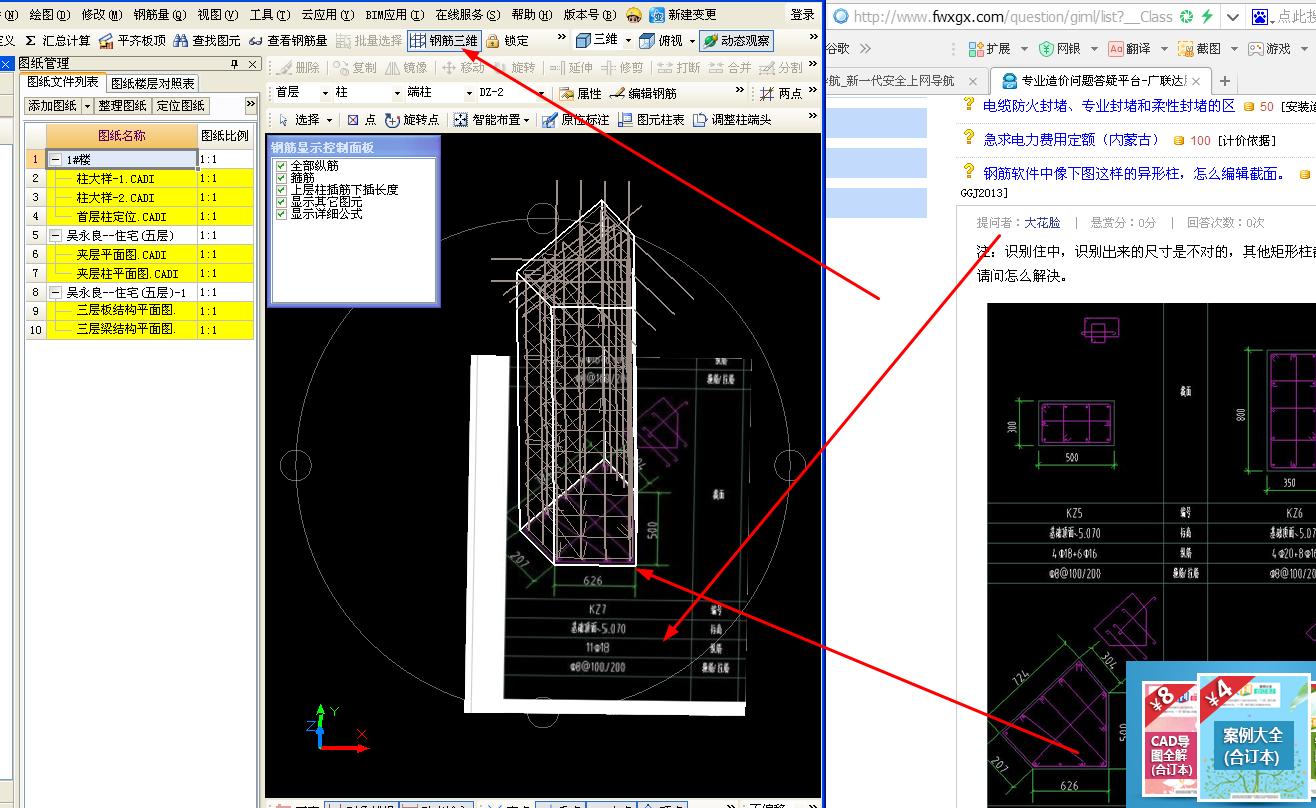Pin the 图纸管理 panel
This screenshot has height=808, width=1316.
[234, 64]
